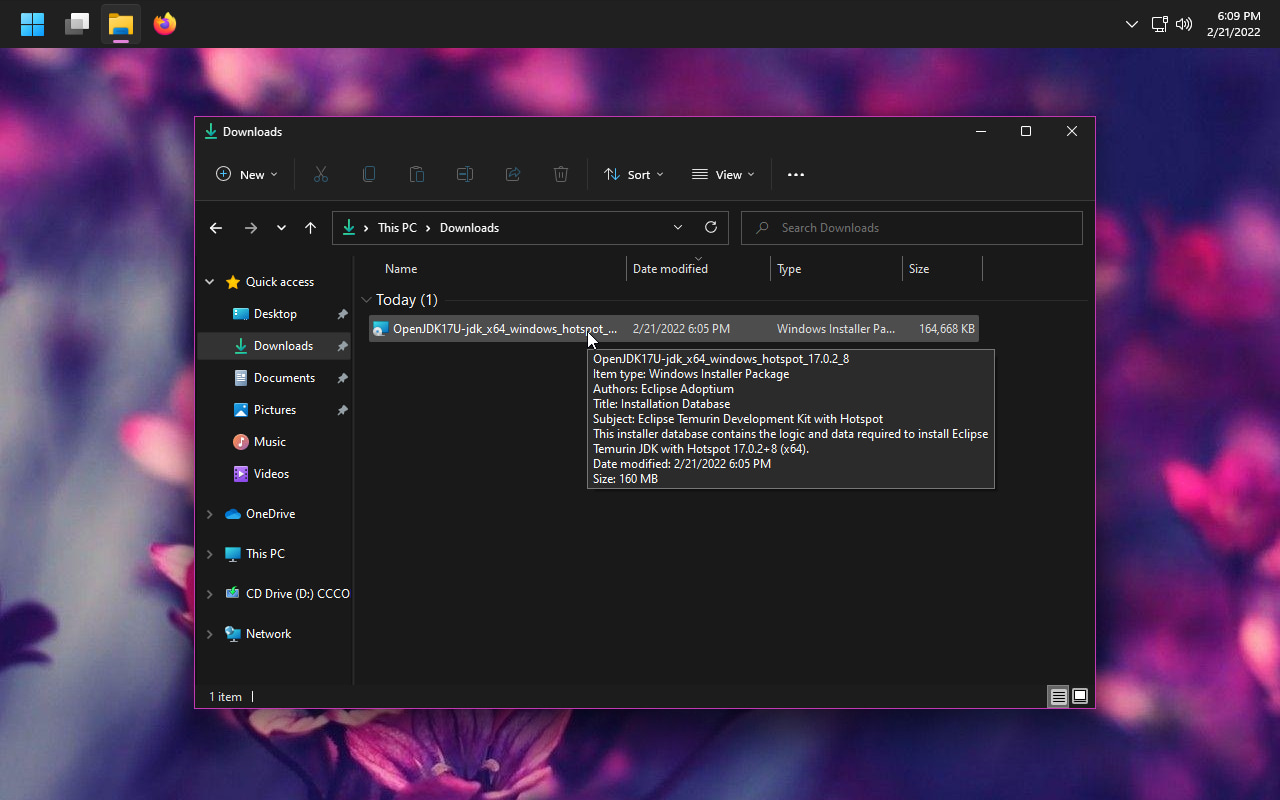Refresh the Downloads folder
This screenshot has height=800, width=1280.
[711, 227]
